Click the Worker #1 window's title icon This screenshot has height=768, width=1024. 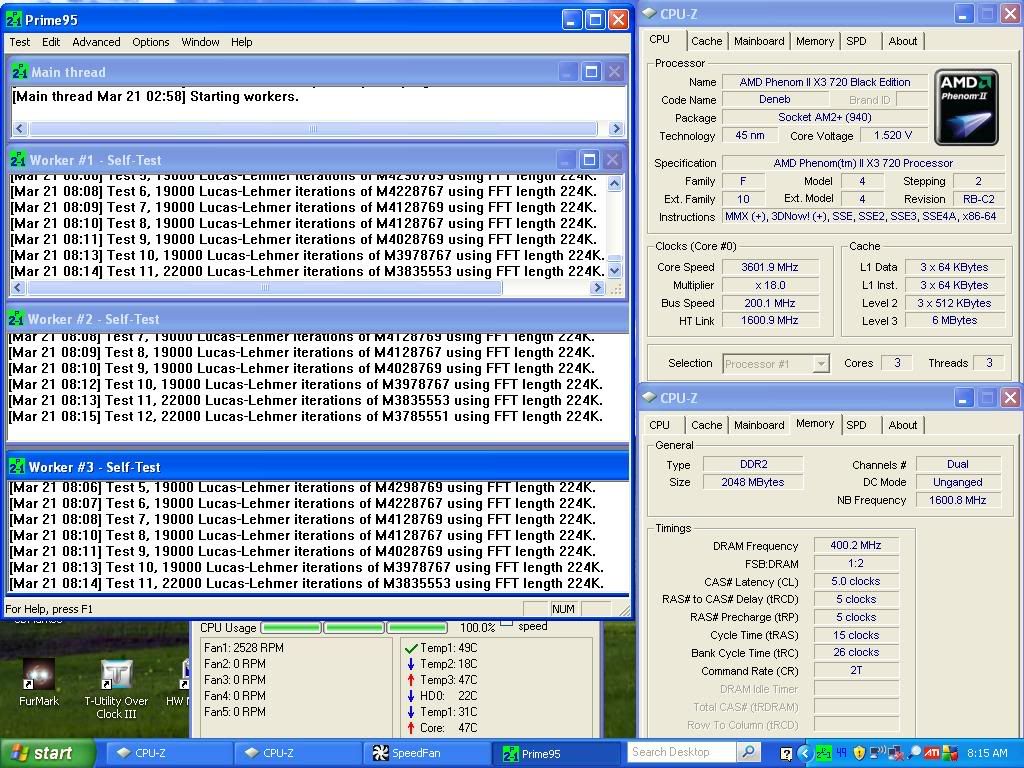click(18, 159)
